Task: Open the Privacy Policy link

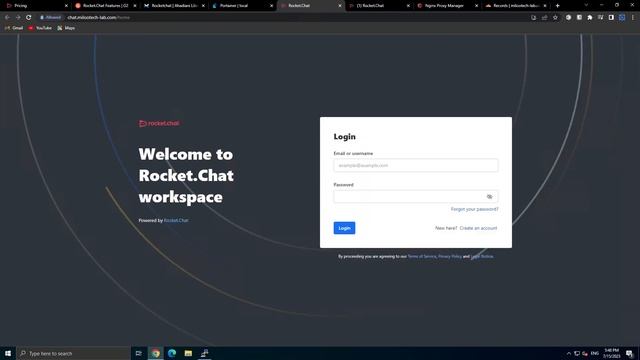Action: pos(450,256)
